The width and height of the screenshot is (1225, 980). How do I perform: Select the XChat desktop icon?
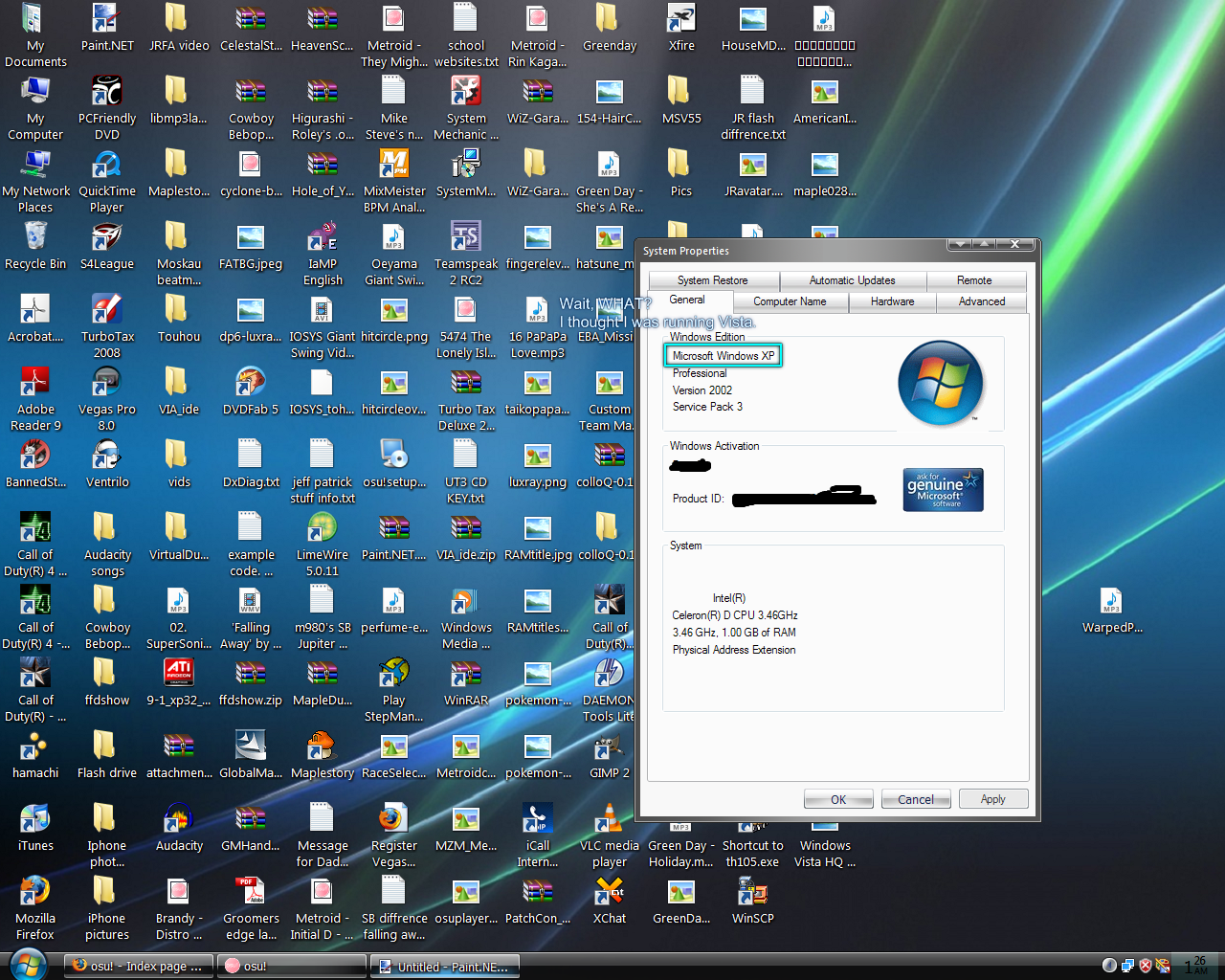(x=610, y=901)
